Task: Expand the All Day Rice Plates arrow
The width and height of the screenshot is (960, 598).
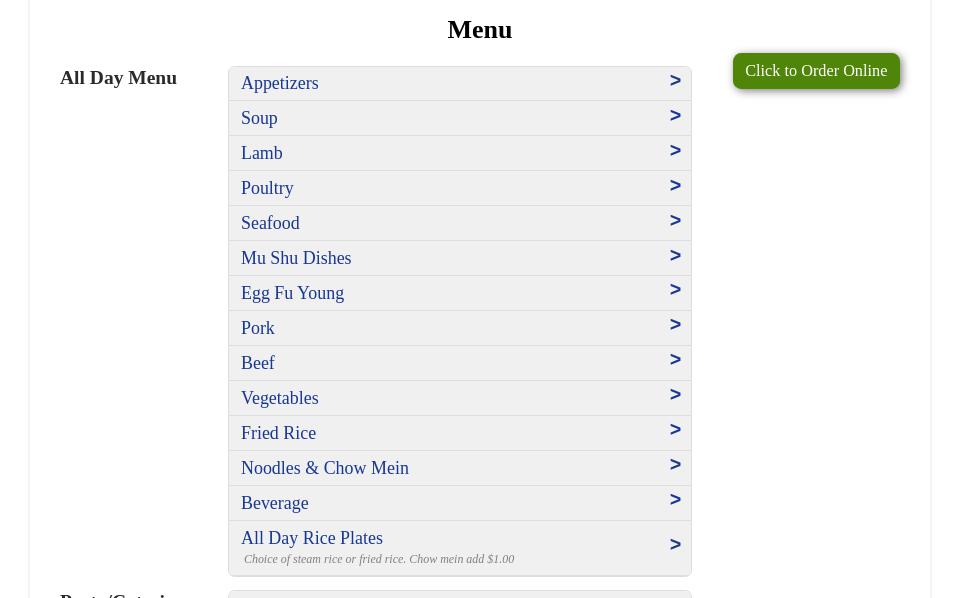Action: [675, 544]
